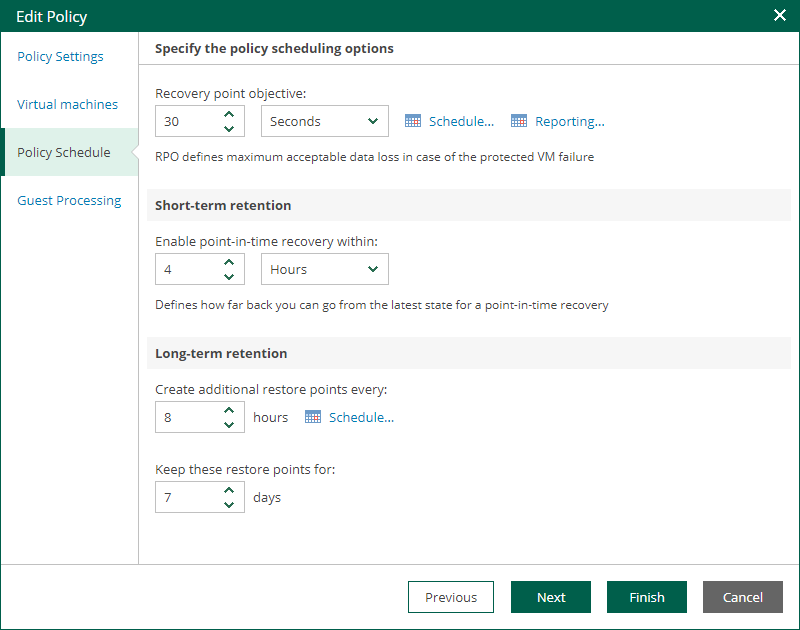800x630 pixels.
Task: Open the Policy Settings step
Action: click(x=60, y=56)
